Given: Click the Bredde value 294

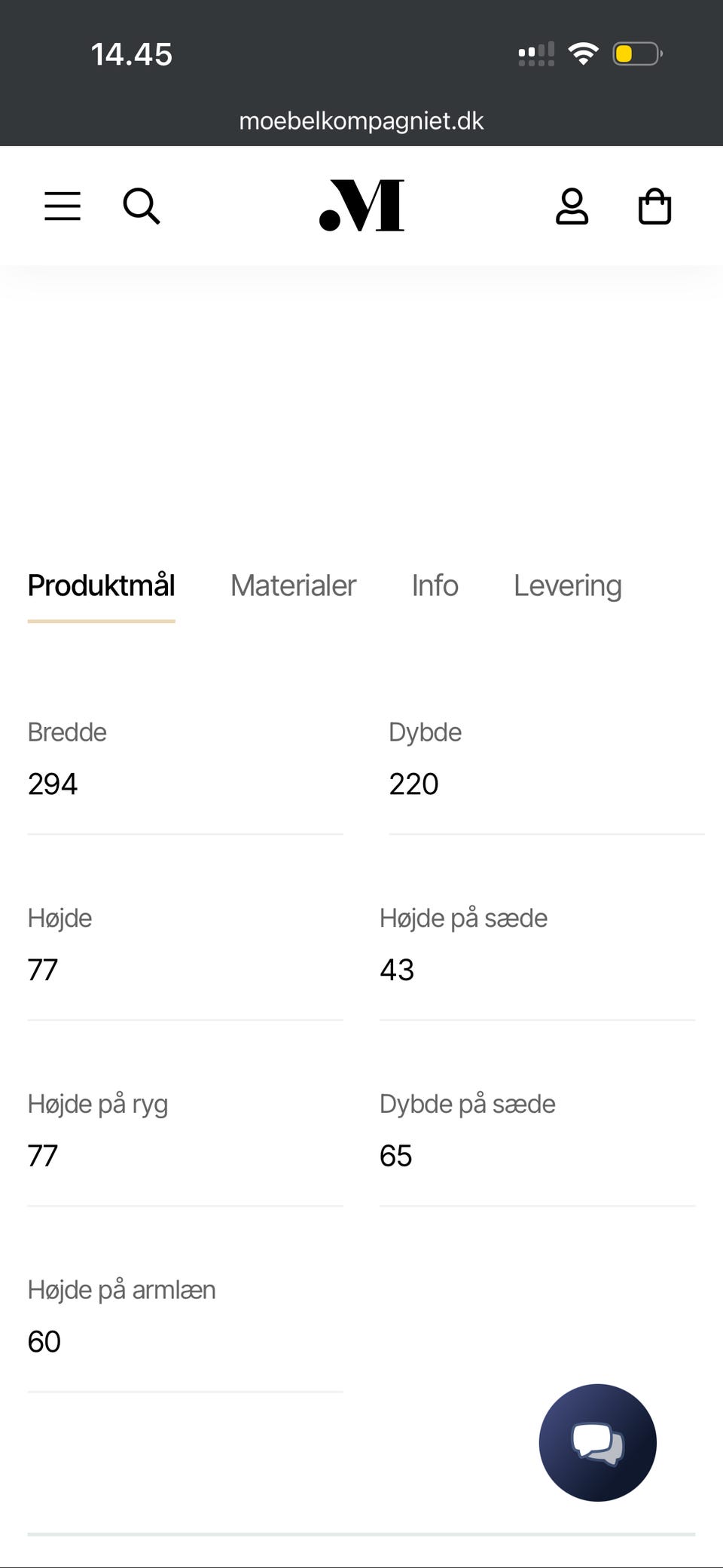Looking at the screenshot, I should pos(53,784).
